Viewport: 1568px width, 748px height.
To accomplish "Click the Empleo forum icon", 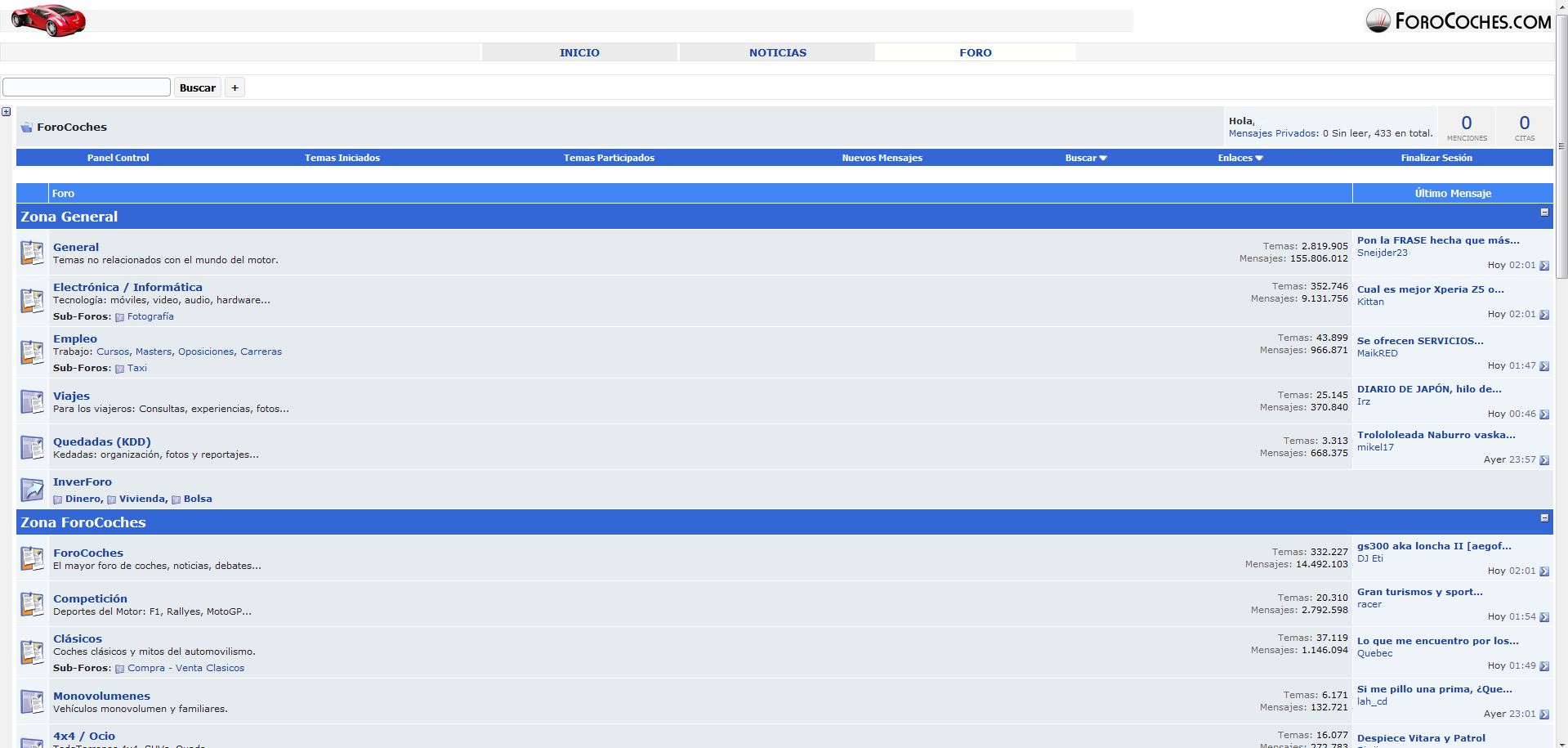I will pos(32,352).
